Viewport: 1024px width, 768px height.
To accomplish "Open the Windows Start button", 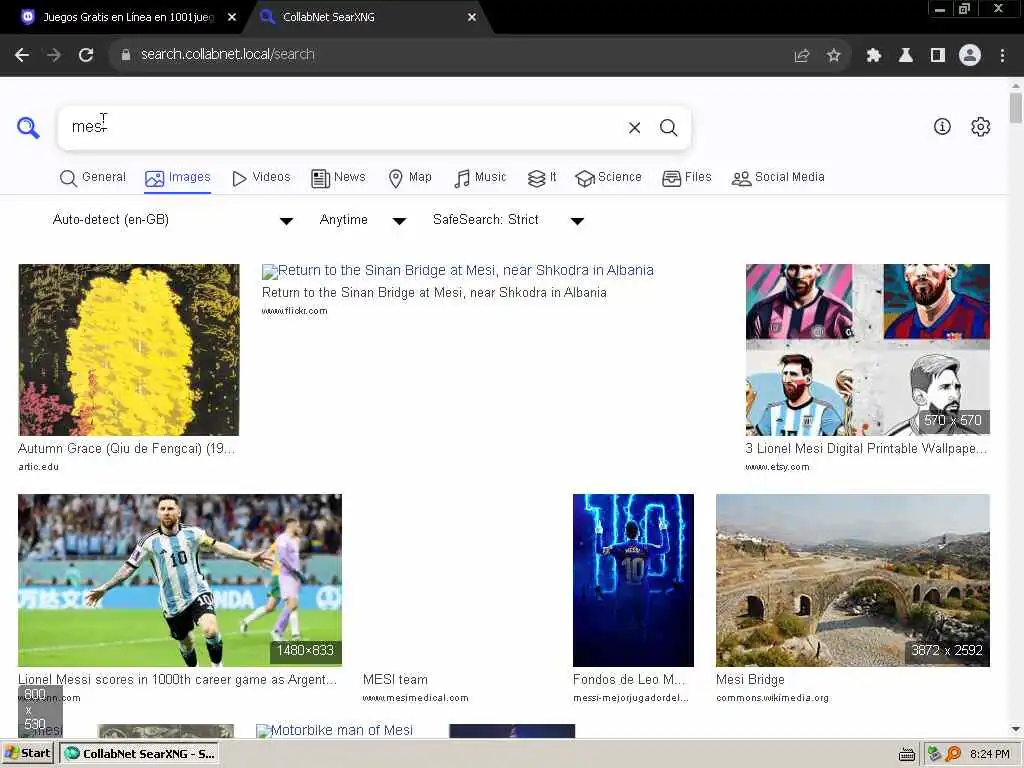I will click(27, 754).
